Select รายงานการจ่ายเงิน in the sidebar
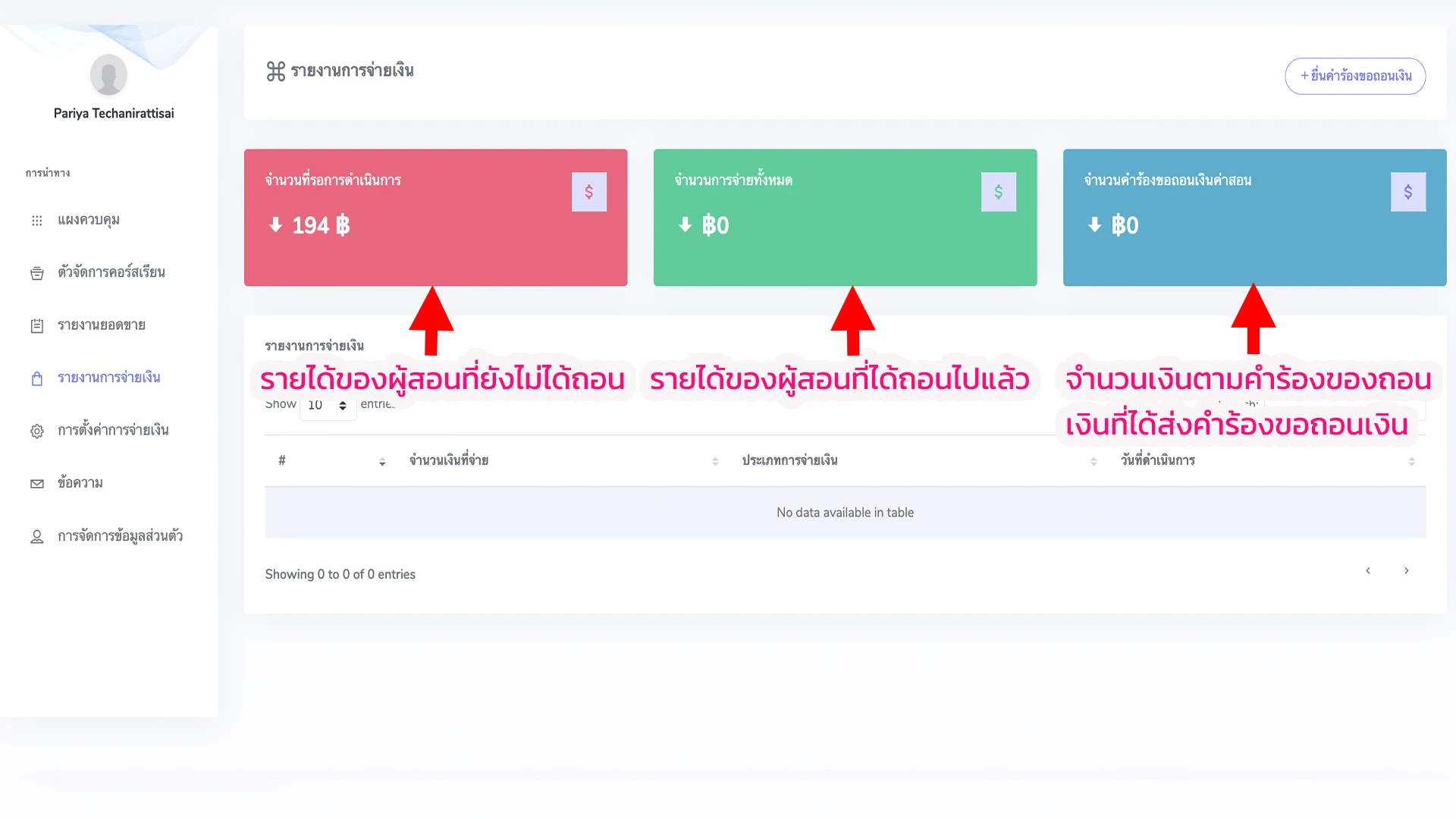This screenshot has height=819, width=1456. 109,378
